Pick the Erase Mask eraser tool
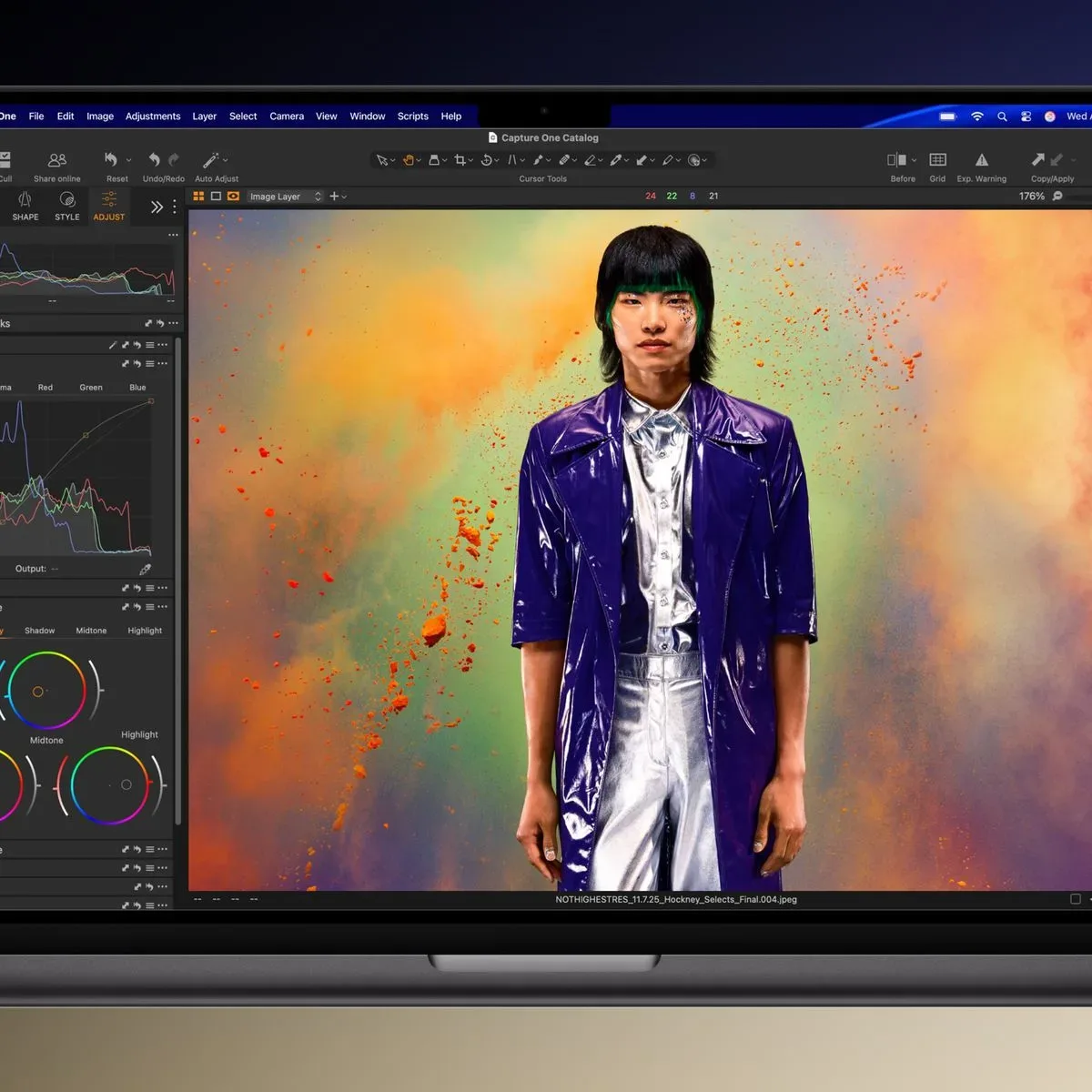Image resolution: width=1092 pixels, height=1092 pixels. point(590,160)
